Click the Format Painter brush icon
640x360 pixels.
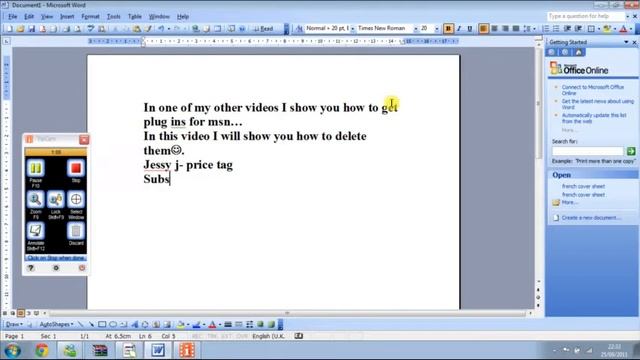tap(149, 29)
